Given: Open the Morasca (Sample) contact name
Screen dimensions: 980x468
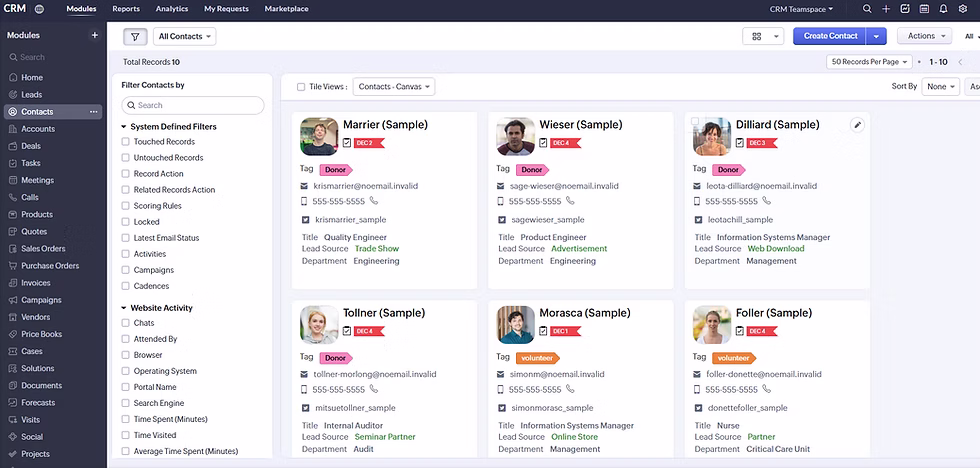Looking at the screenshot, I should point(584,313).
